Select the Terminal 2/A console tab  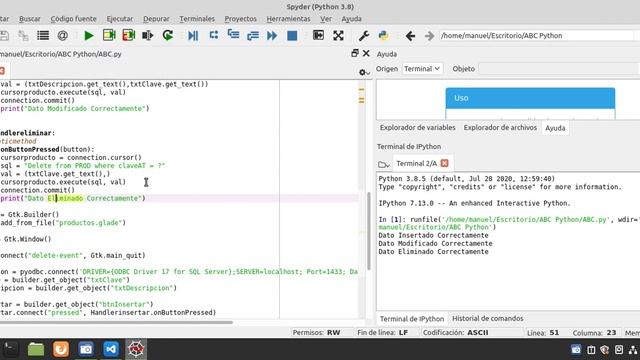(416, 163)
